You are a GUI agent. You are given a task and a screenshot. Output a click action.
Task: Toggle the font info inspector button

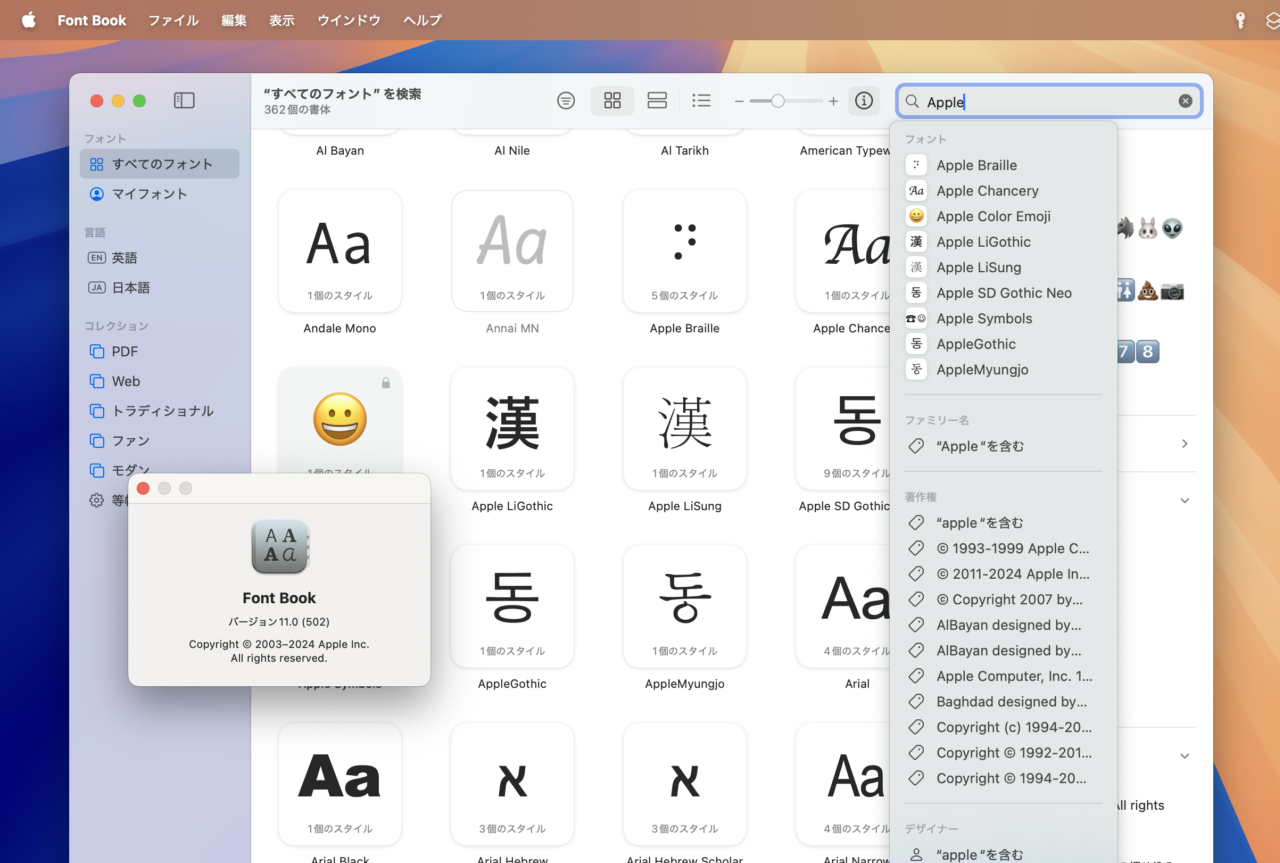pyautogui.click(x=864, y=100)
